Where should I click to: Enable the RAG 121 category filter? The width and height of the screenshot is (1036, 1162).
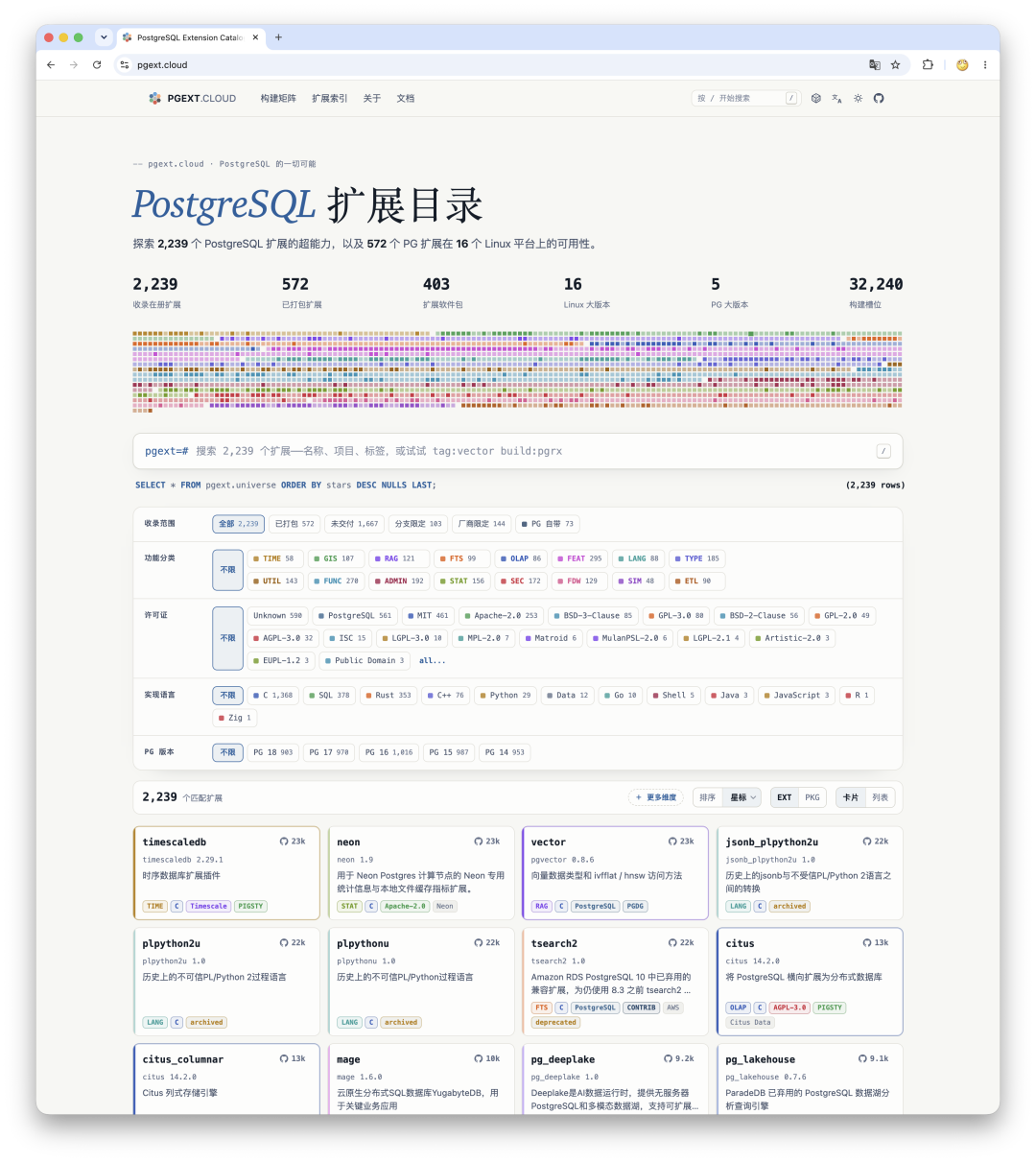pos(400,558)
